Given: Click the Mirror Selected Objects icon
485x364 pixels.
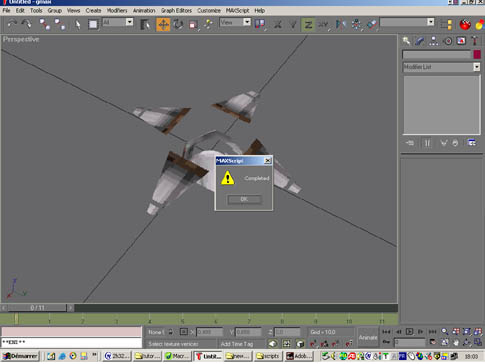Looking at the screenshot, I should 341,24.
